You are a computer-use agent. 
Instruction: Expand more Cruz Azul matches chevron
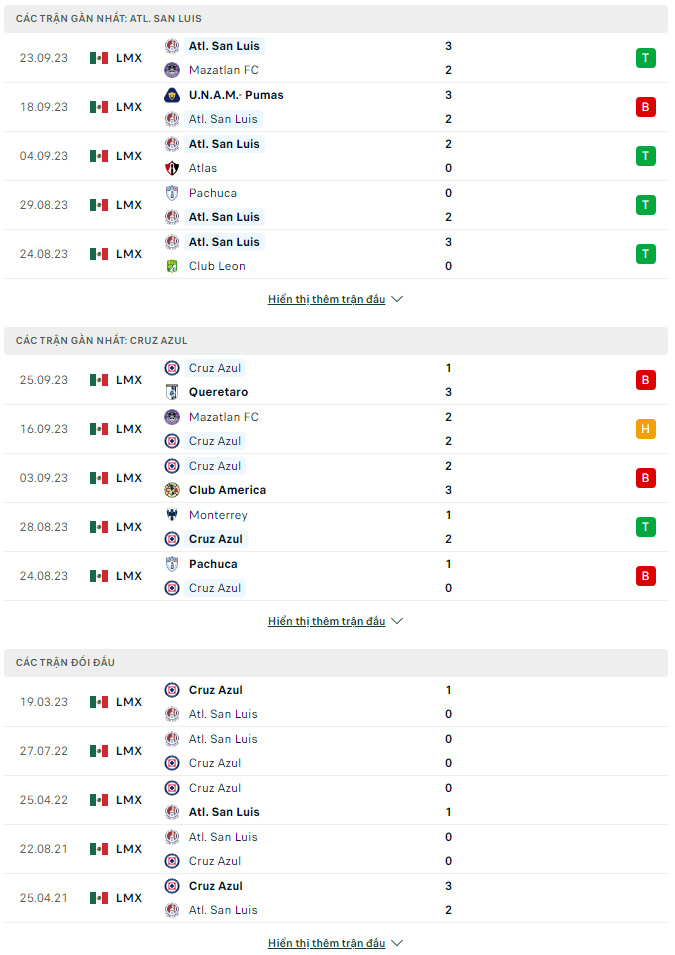pyautogui.click(x=397, y=621)
